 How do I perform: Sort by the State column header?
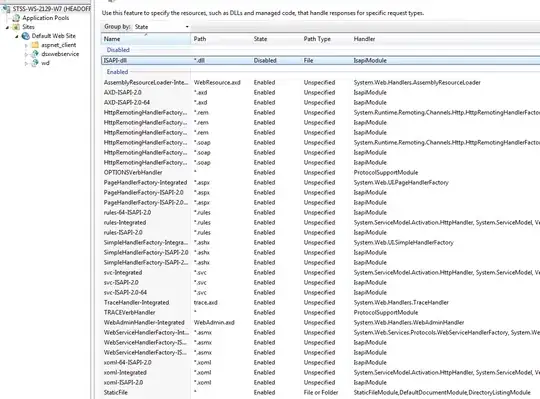pyautogui.click(x=276, y=39)
